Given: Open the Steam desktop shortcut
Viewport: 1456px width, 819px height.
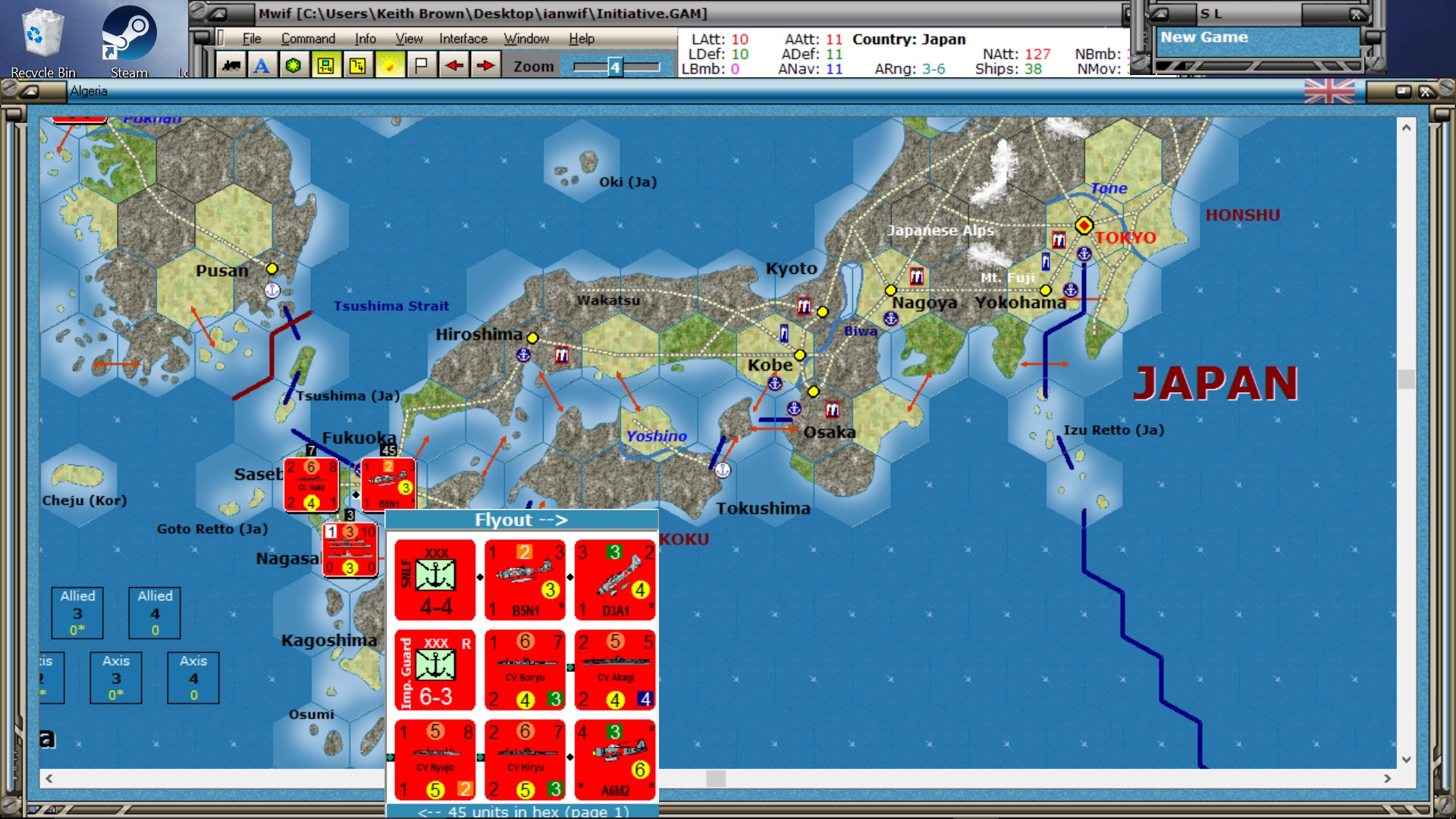Looking at the screenshot, I should click(129, 42).
